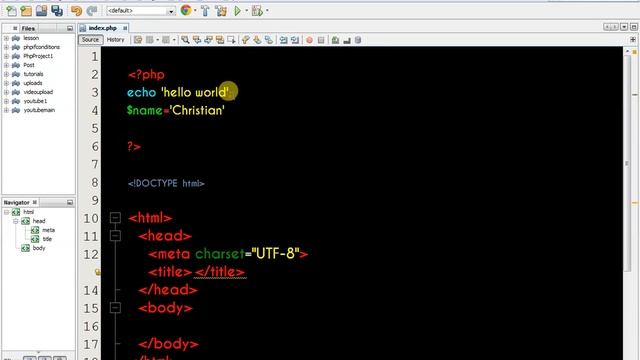Undo the last edit with the orange arrow
The image size is (640, 360).
(76, 11)
